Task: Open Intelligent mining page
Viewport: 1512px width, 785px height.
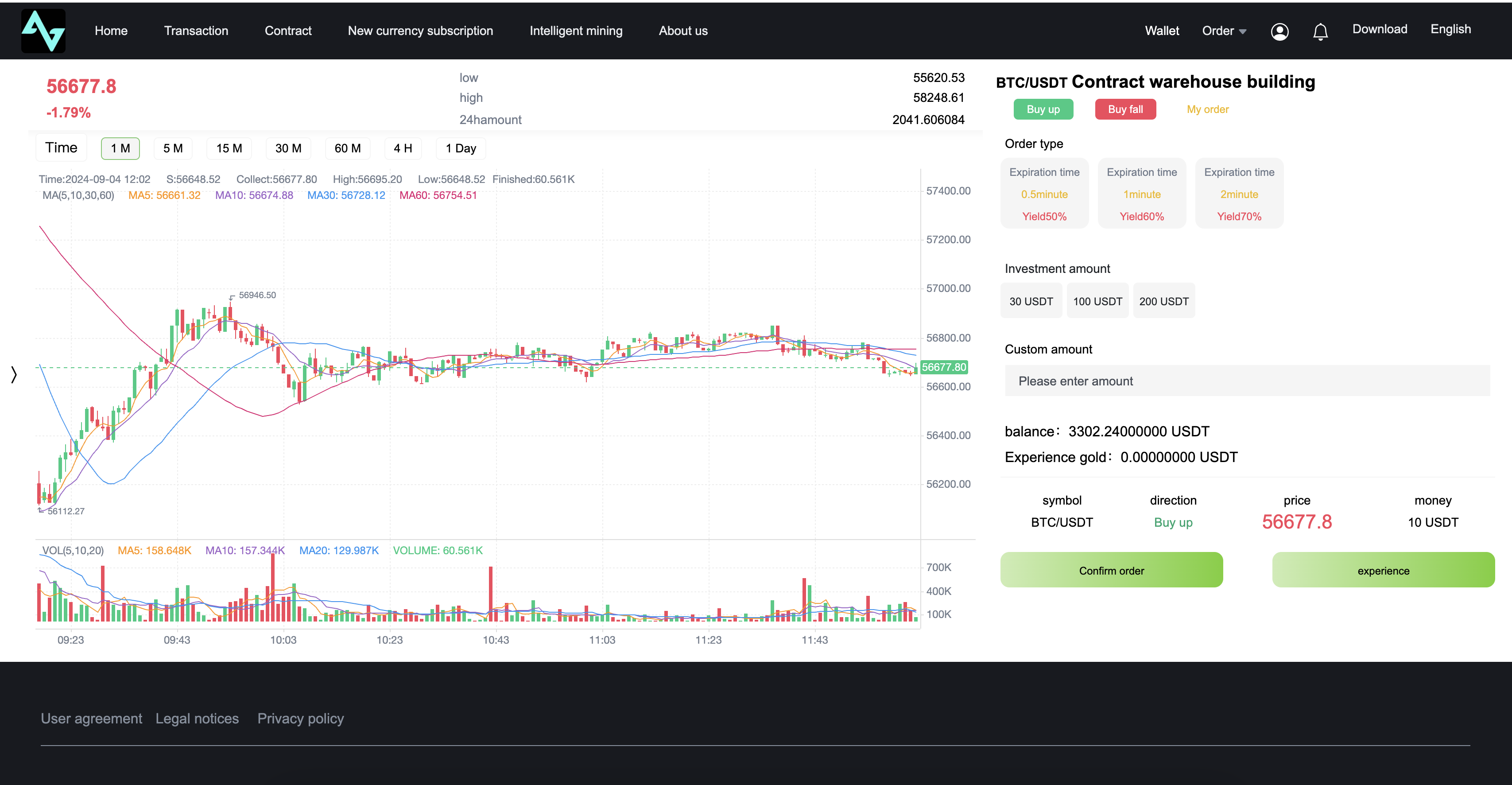Action: [x=576, y=31]
